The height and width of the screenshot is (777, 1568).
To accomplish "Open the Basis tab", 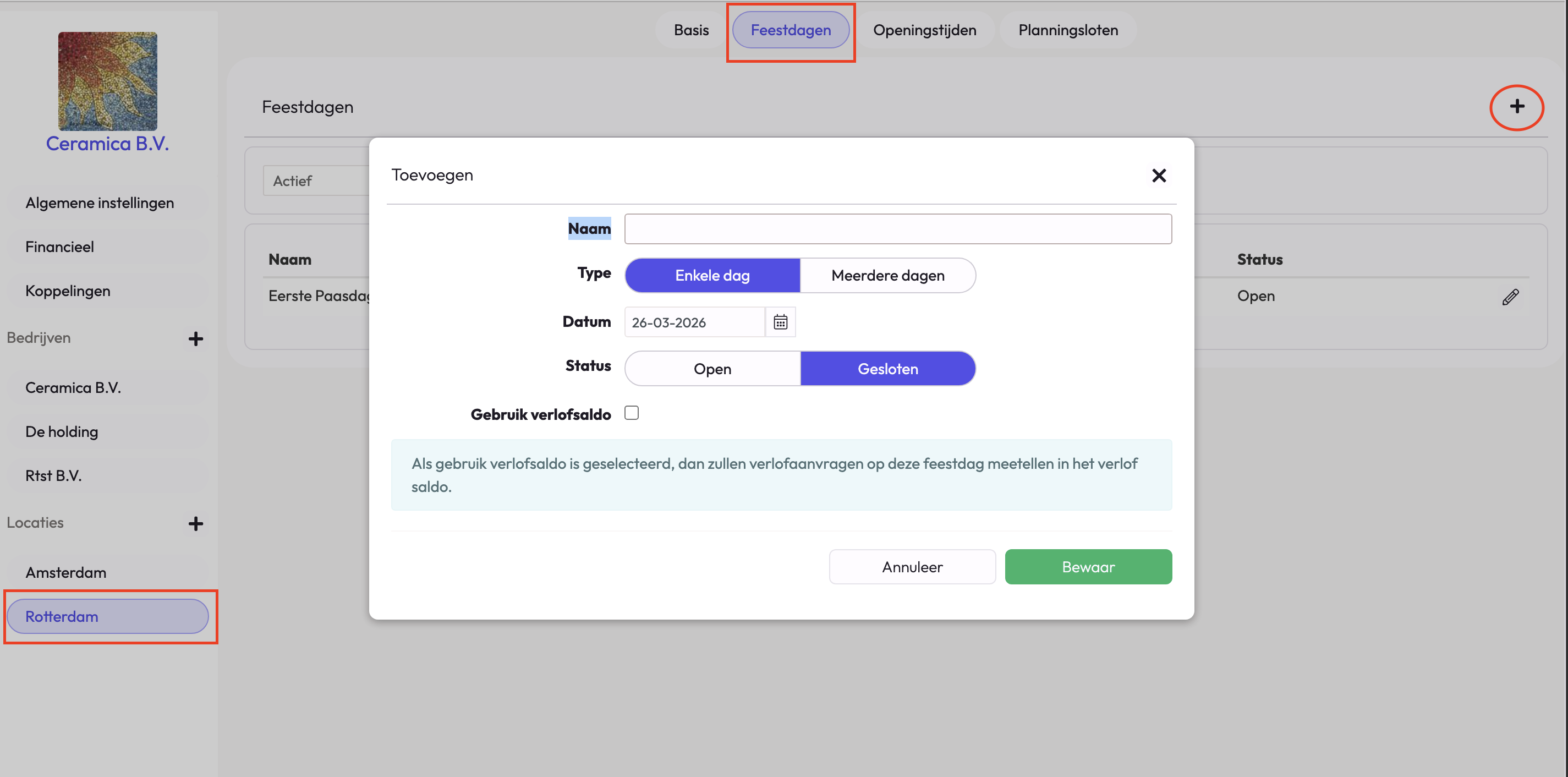I will click(691, 30).
